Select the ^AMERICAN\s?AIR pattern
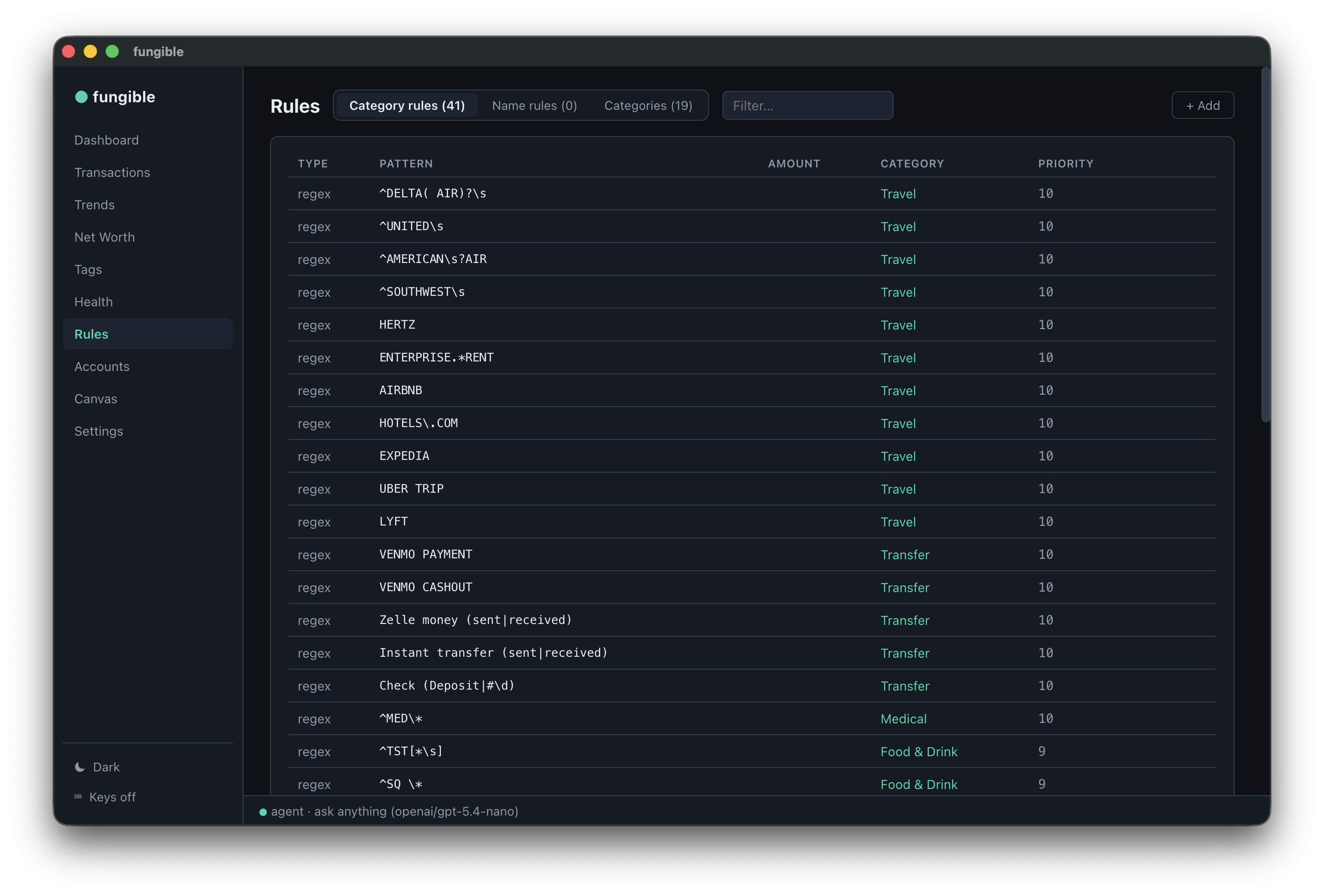1324x896 pixels. pos(433,259)
